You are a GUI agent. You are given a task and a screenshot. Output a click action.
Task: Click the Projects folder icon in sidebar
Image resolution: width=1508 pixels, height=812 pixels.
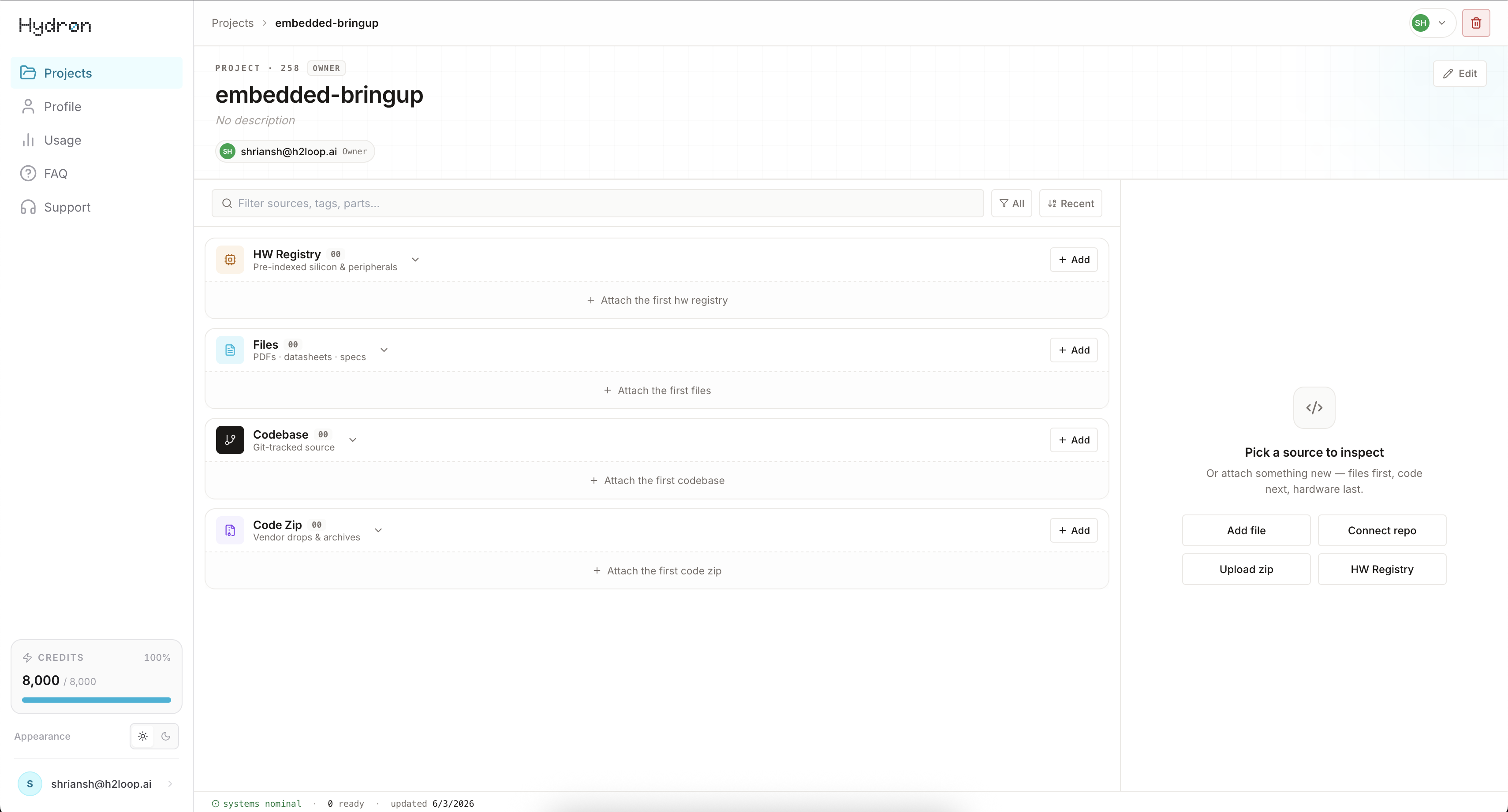(x=28, y=73)
